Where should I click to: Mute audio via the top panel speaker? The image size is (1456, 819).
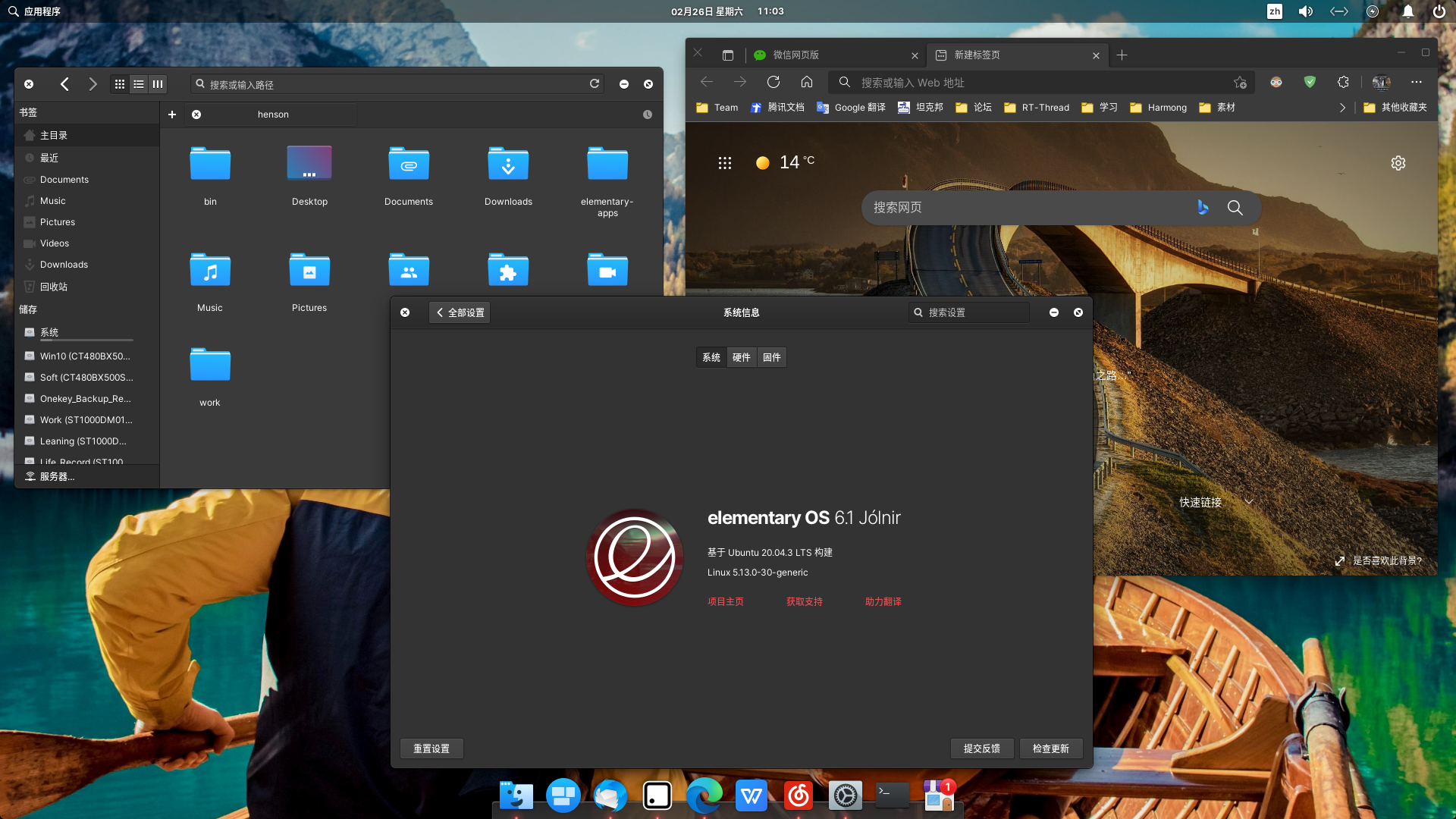point(1306,11)
